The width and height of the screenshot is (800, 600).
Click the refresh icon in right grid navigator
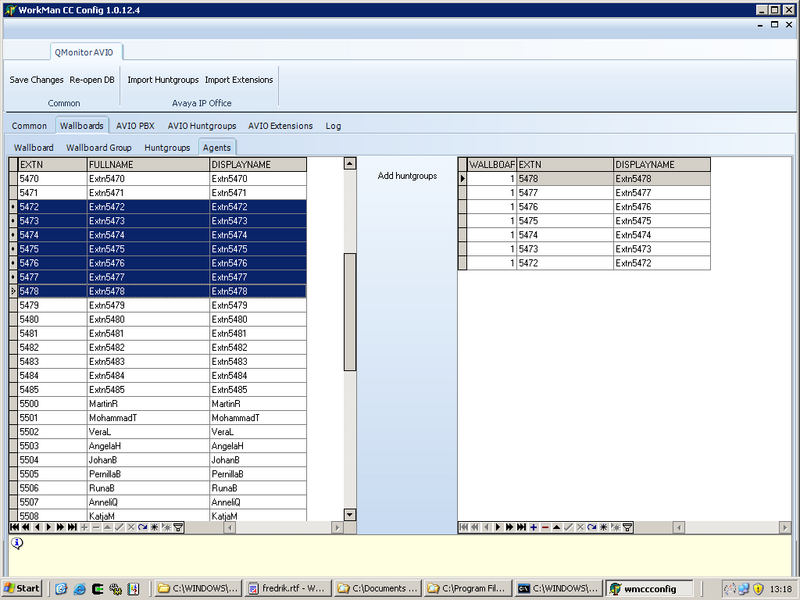click(x=592, y=526)
